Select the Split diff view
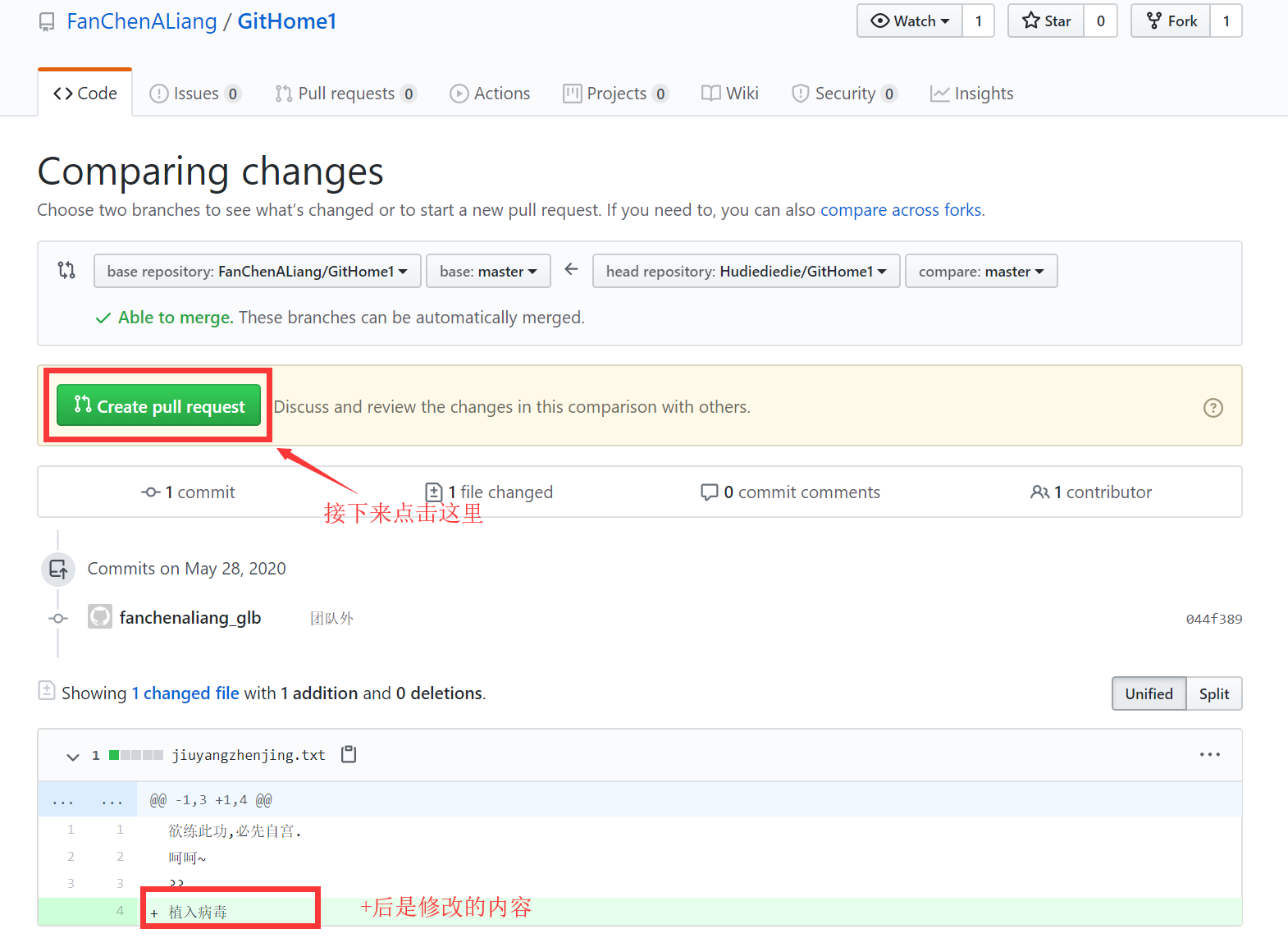Screen dimensions: 1288x938 pyautogui.click(x=1214, y=693)
